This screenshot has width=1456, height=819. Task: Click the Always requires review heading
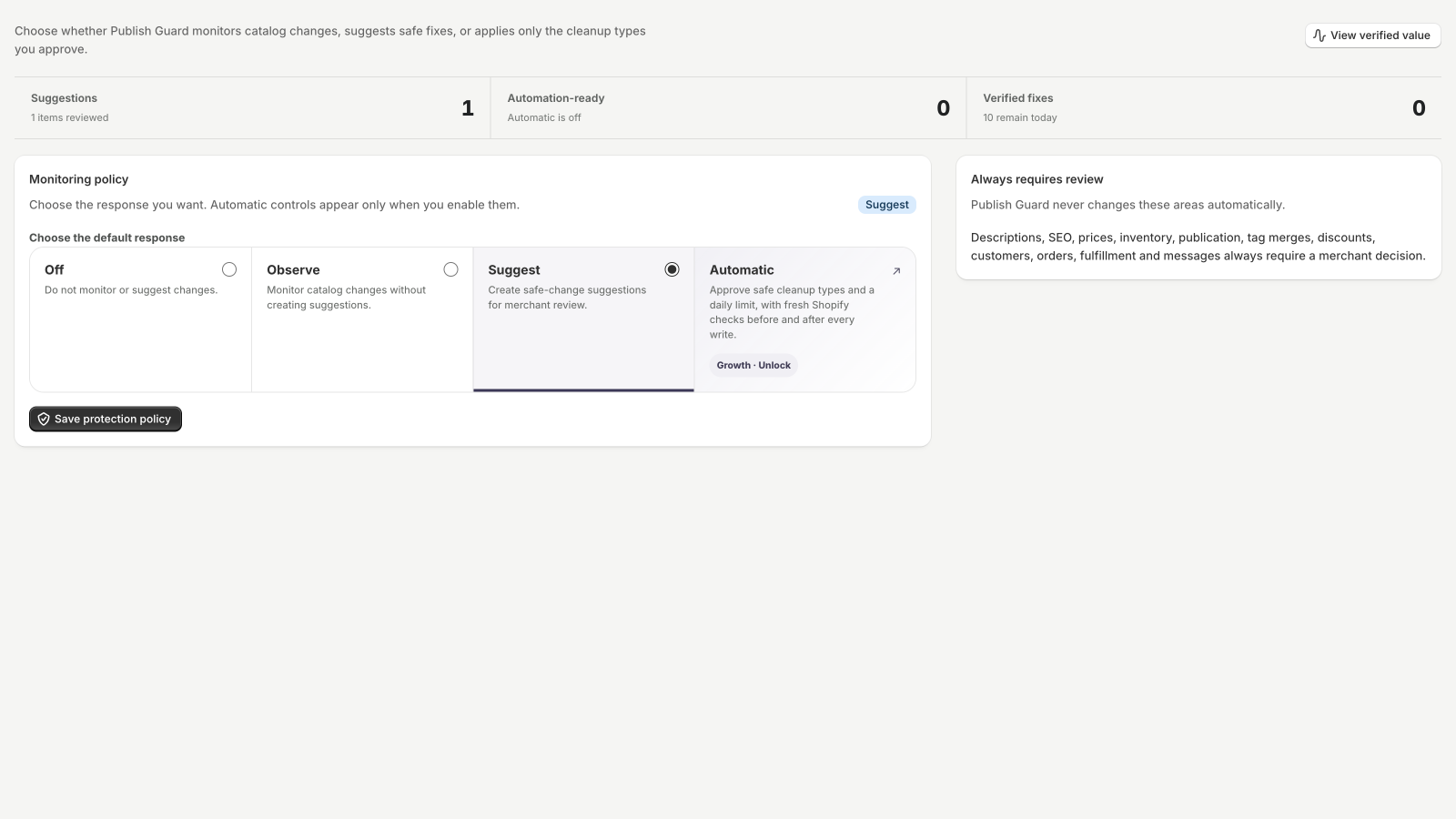pos(1037,179)
